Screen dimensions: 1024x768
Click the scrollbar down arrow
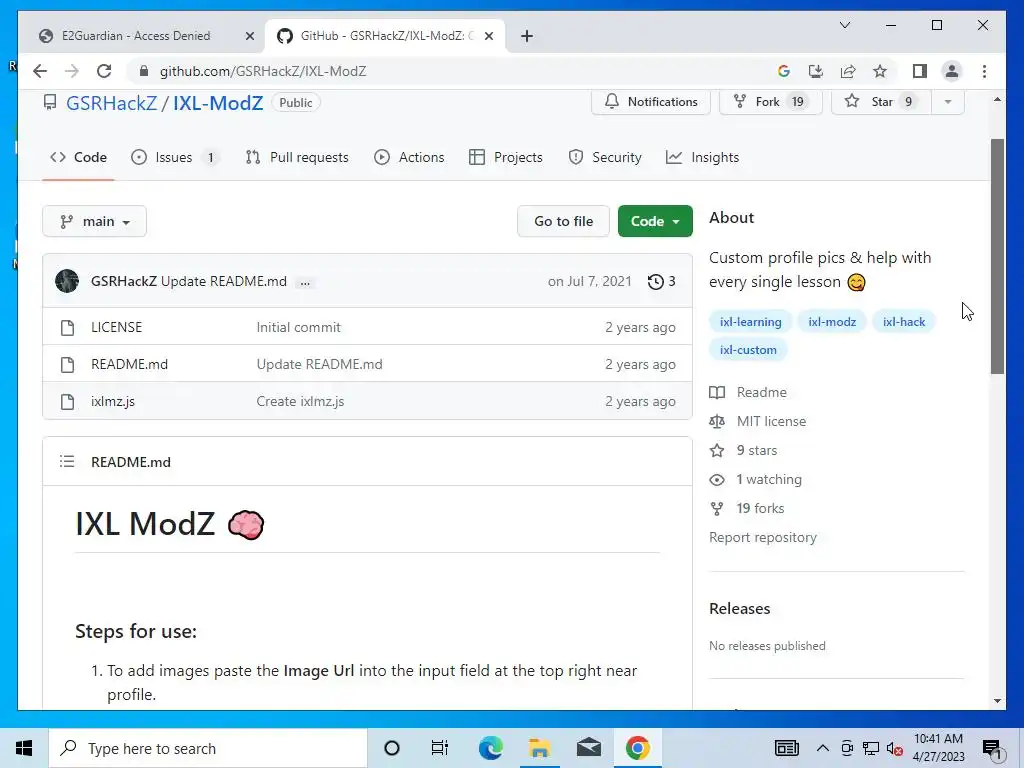(x=997, y=701)
